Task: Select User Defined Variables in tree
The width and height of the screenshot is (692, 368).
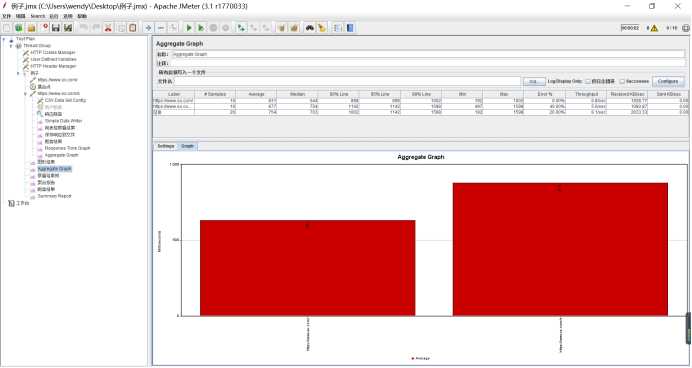Action: (x=53, y=59)
